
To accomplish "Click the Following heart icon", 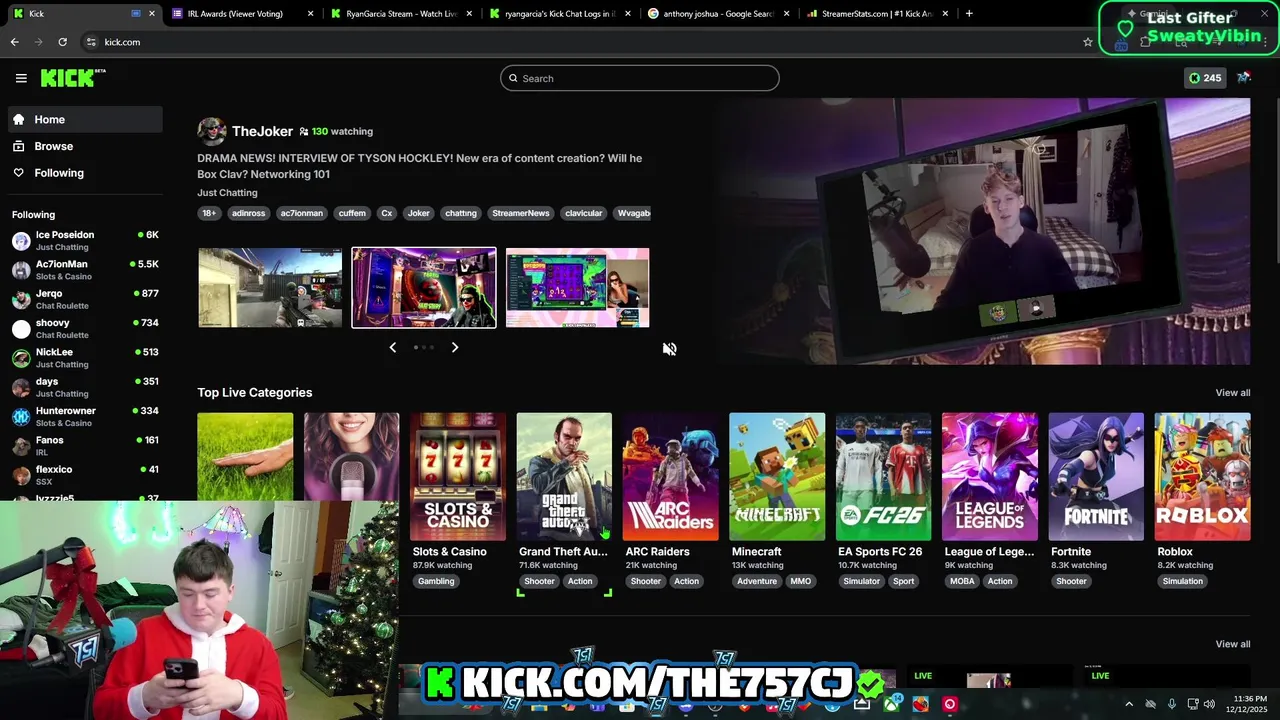I will point(18,173).
